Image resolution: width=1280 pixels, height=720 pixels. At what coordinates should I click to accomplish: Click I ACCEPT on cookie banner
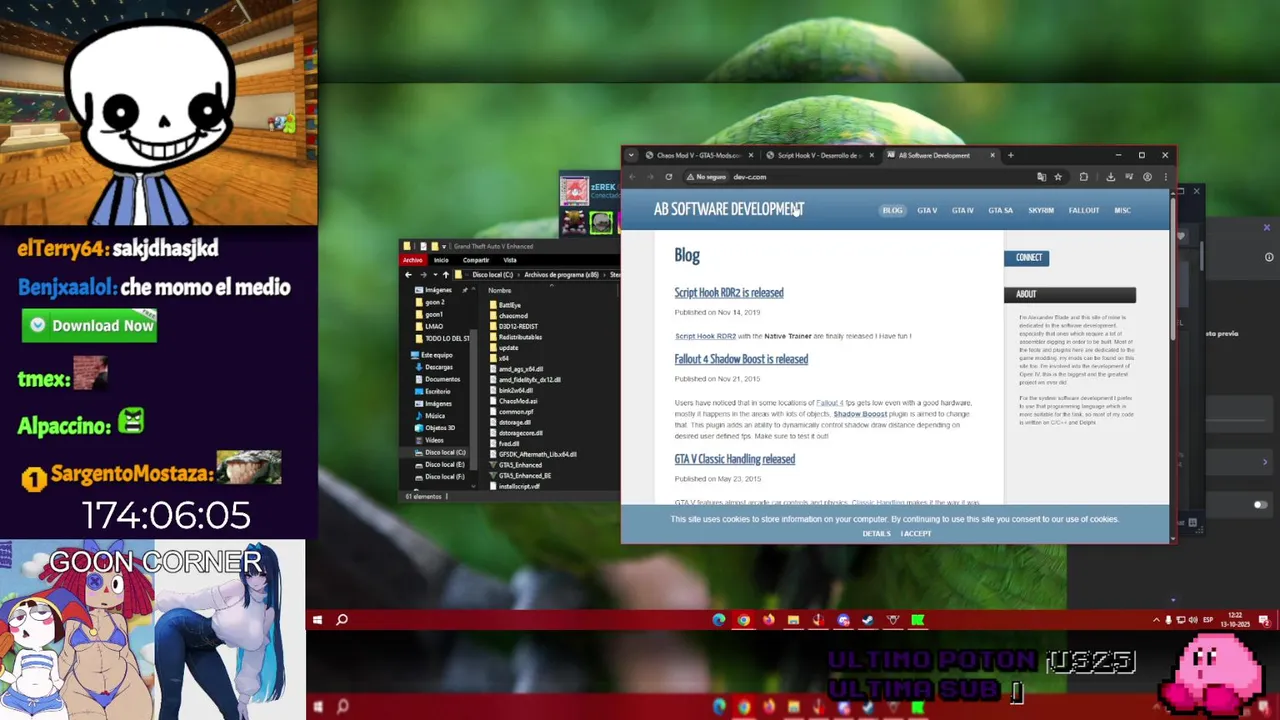point(916,534)
